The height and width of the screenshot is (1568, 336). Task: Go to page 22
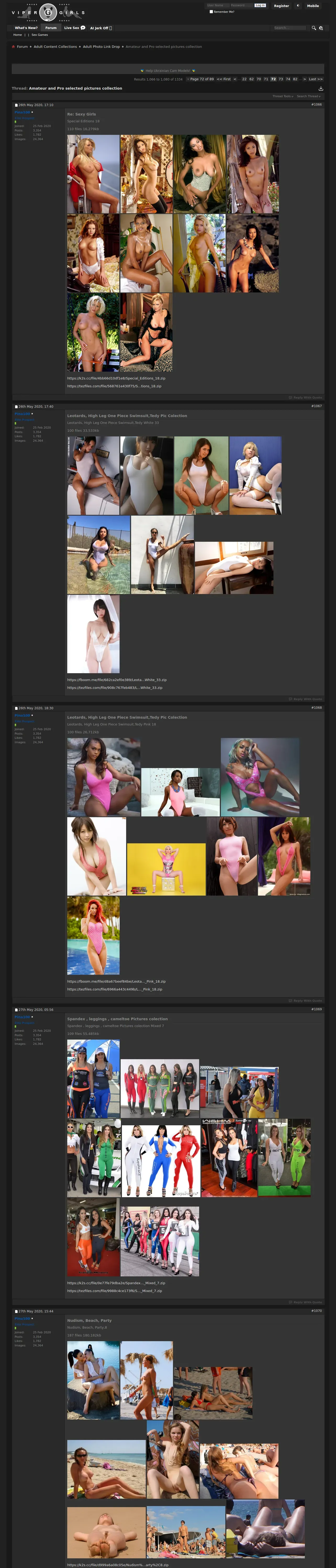[244, 79]
